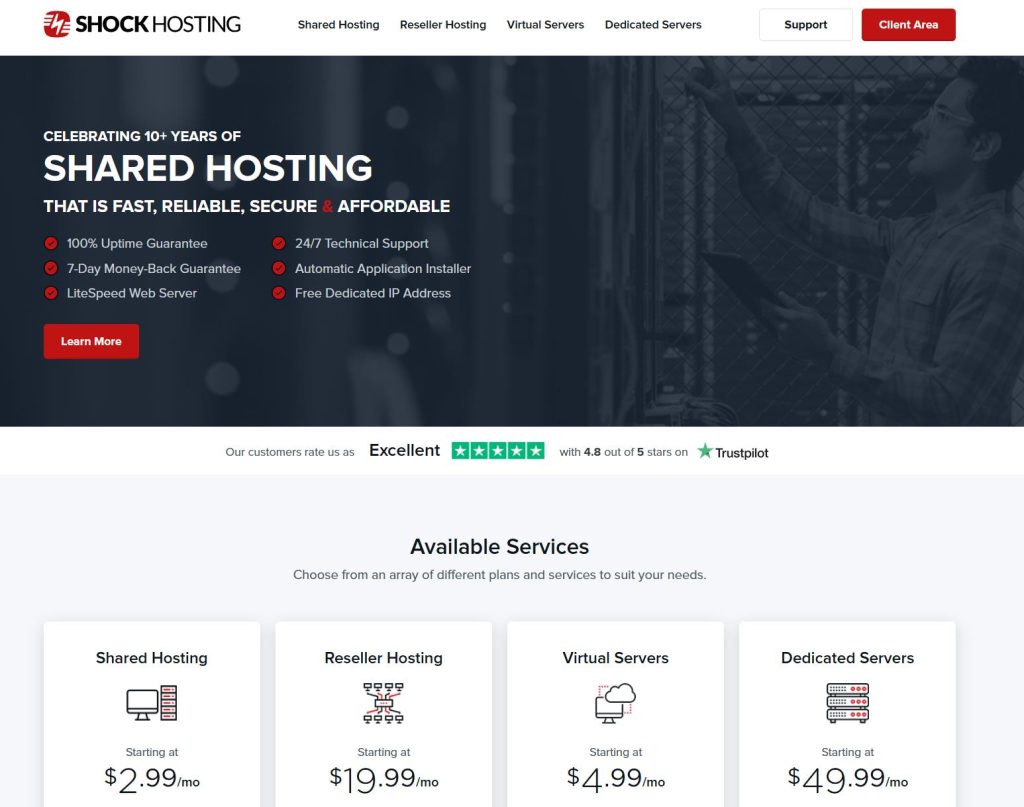Open the Reseller Hosting nav menu
1024x807 pixels.
443,25
